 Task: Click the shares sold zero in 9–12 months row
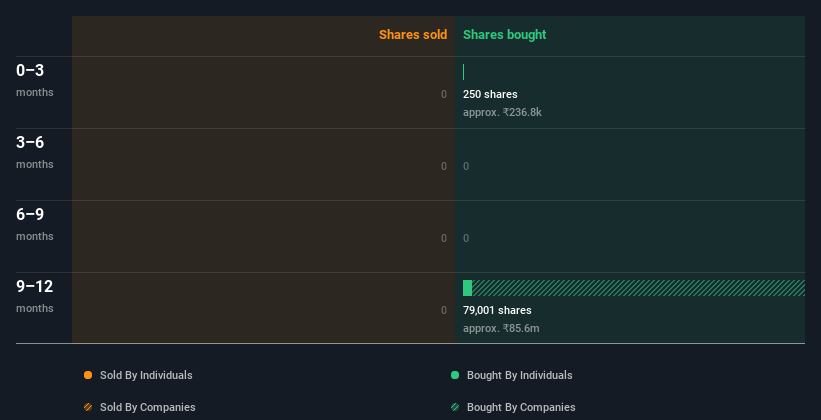point(444,310)
